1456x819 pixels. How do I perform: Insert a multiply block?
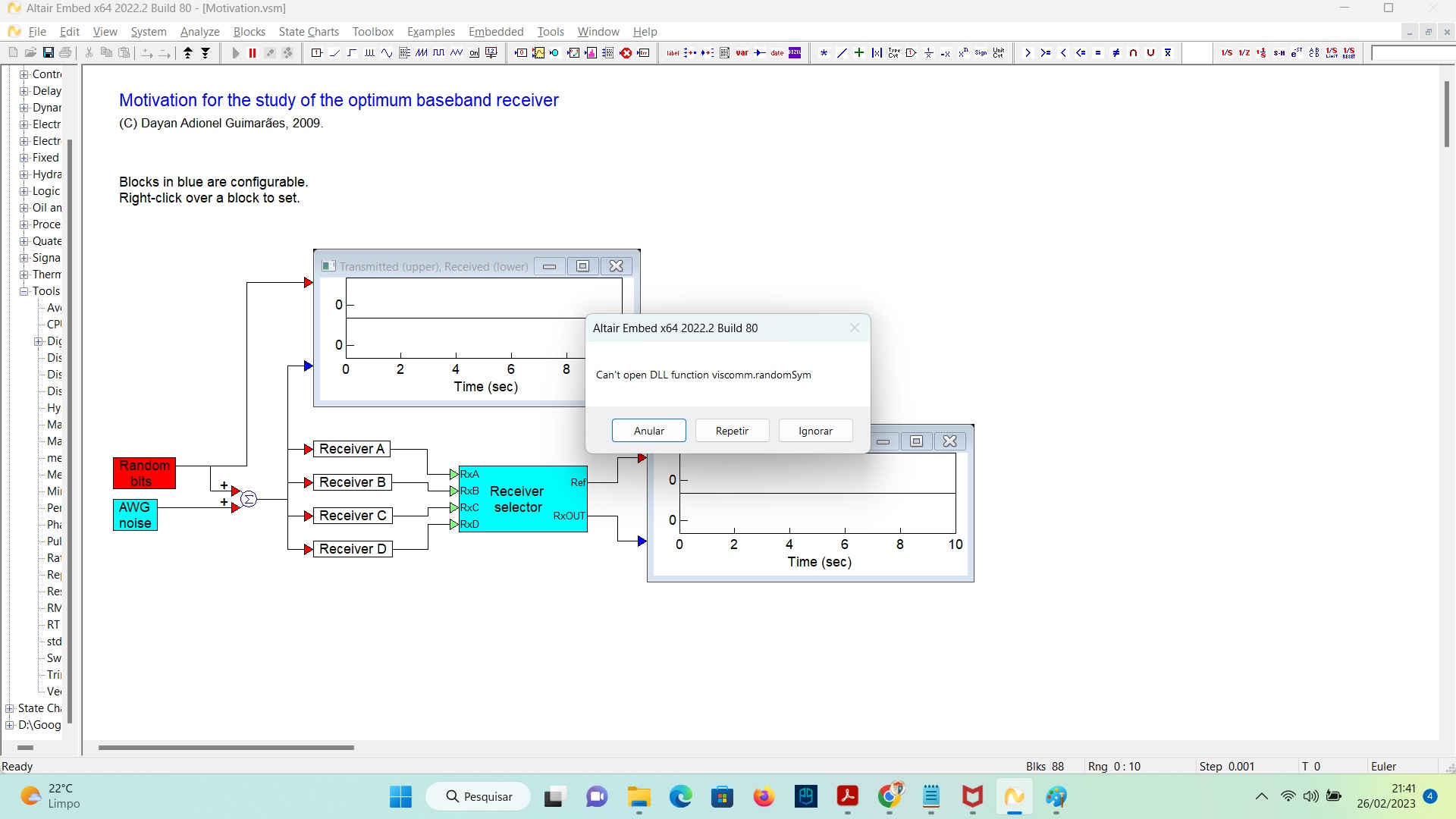point(824,52)
